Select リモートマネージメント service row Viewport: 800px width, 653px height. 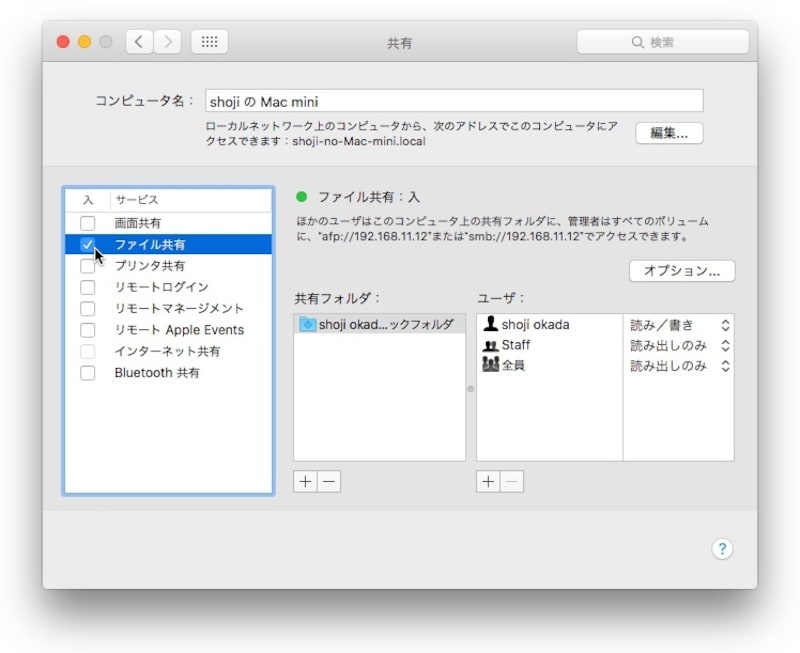point(179,309)
